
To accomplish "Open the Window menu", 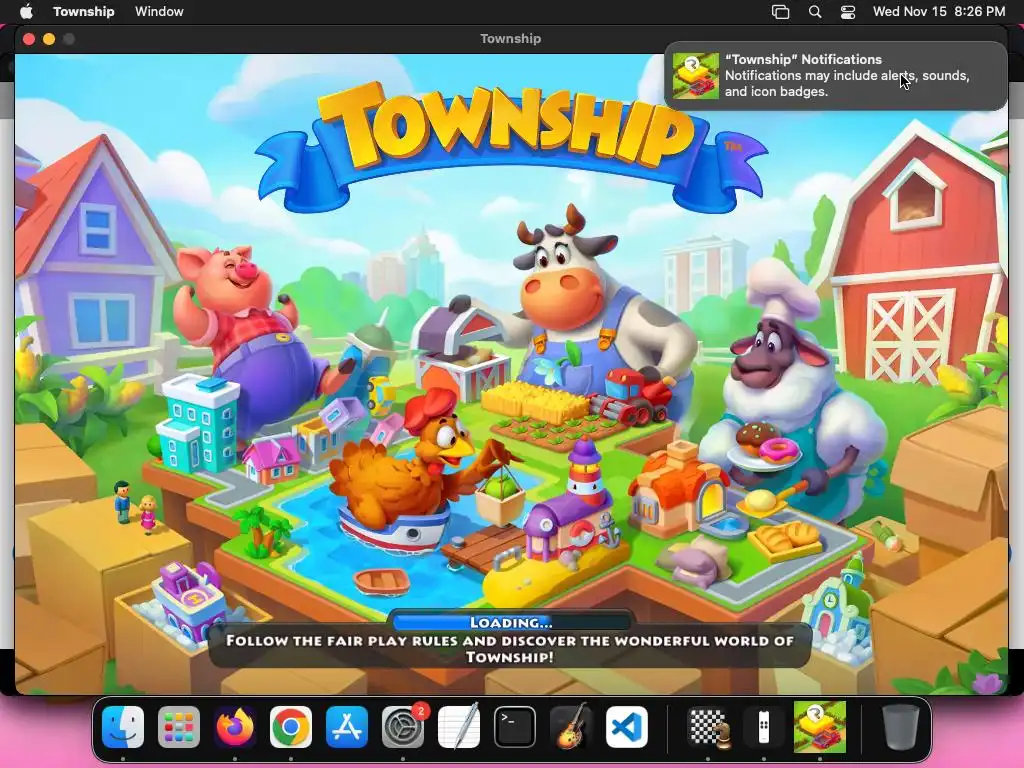I will [159, 11].
